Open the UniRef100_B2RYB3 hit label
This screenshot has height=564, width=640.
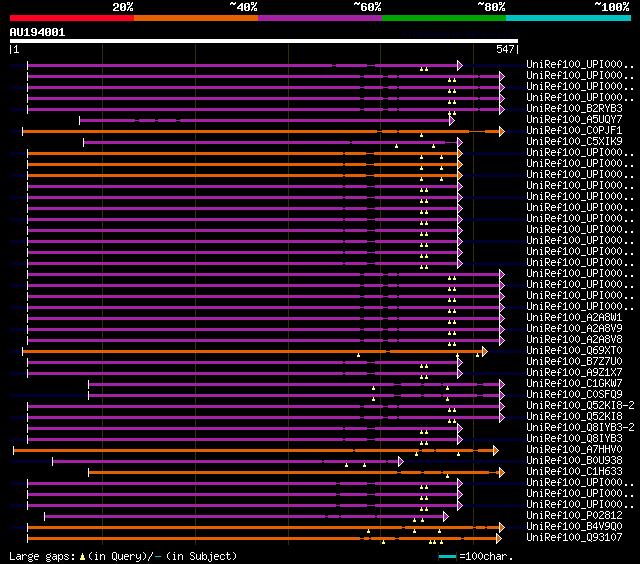pos(574,109)
